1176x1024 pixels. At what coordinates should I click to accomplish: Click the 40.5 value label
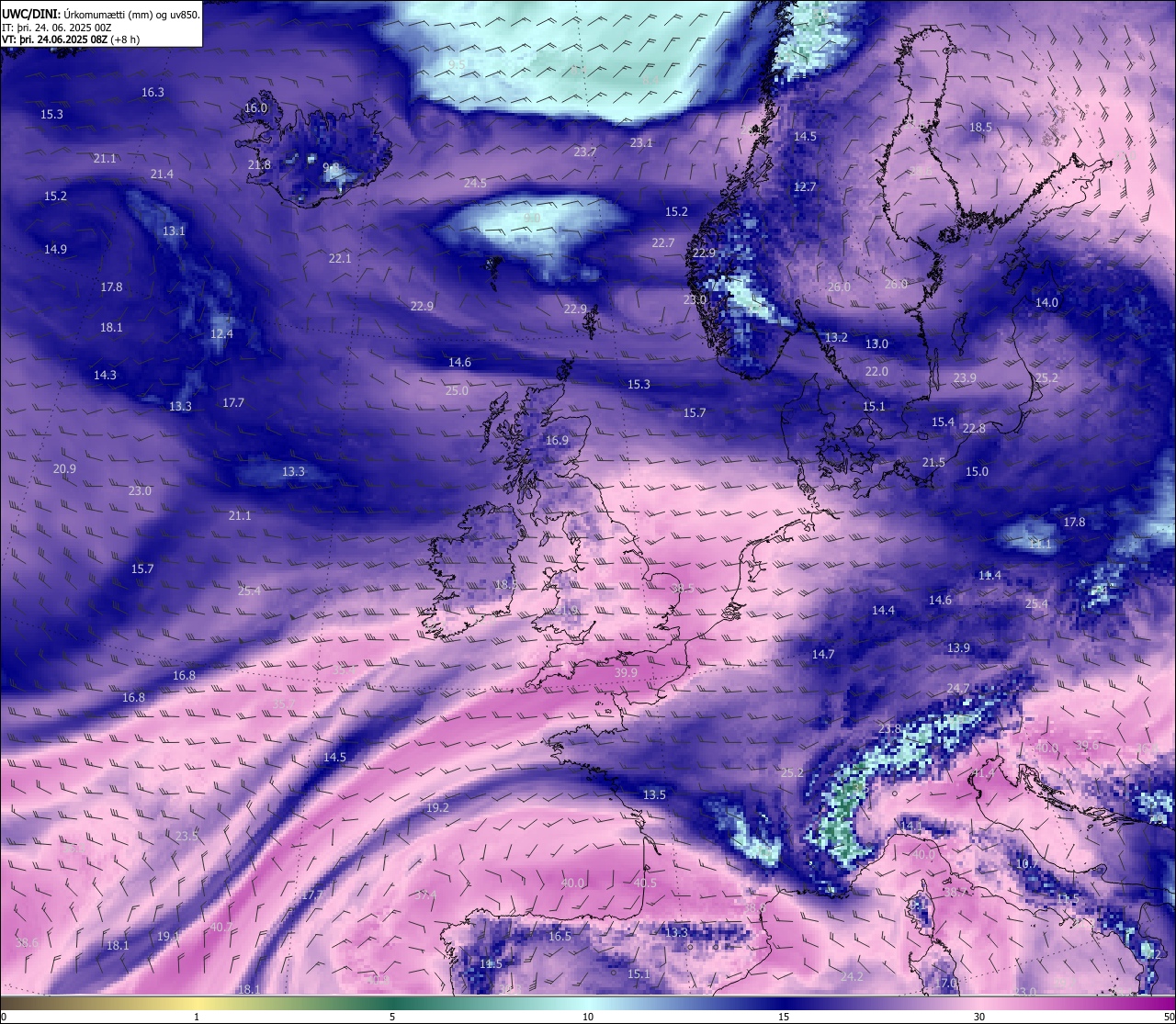pos(645,883)
